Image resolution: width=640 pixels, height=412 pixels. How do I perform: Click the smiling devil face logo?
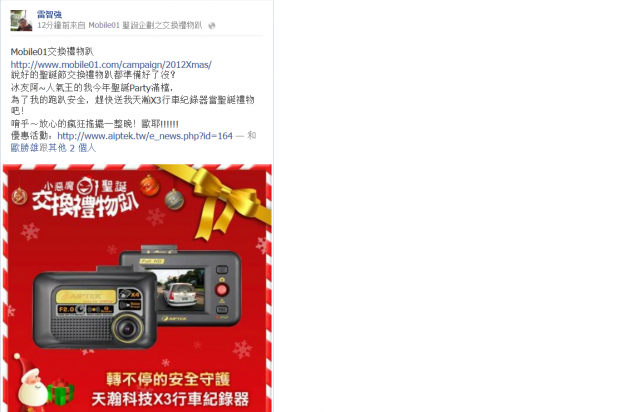click(86, 186)
